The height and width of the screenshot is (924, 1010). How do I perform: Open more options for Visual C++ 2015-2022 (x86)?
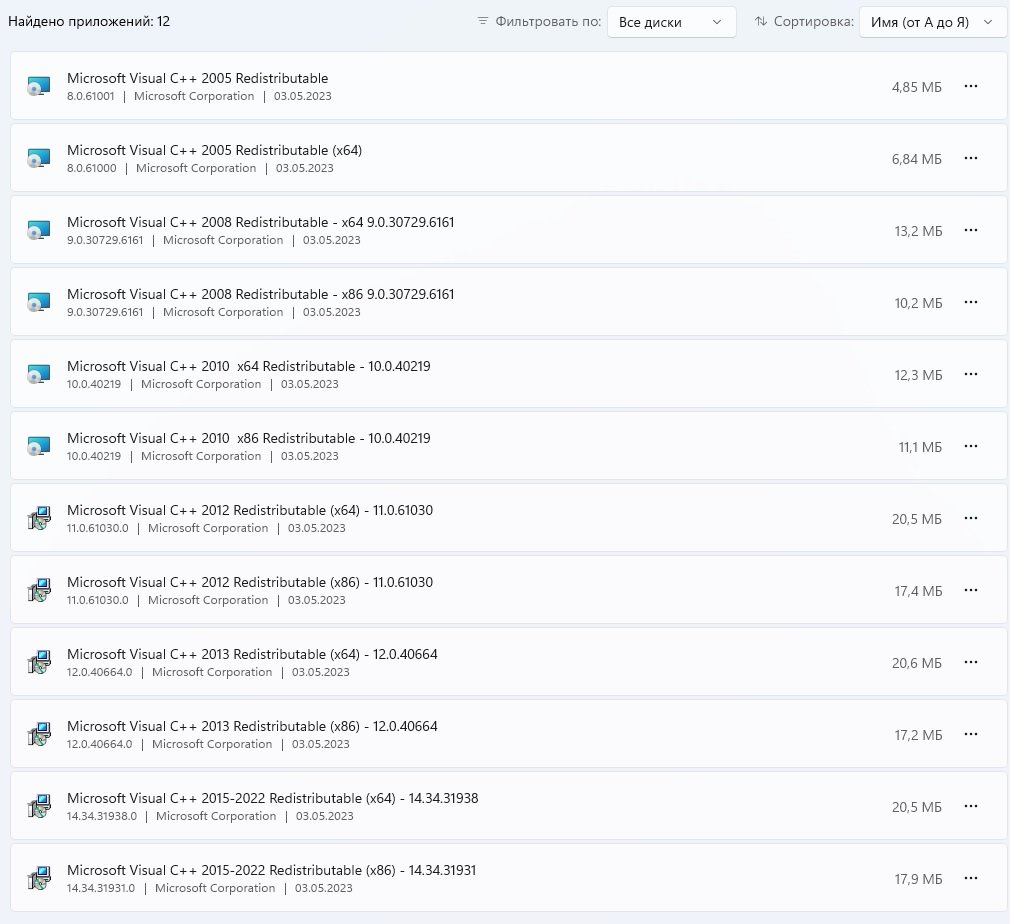[970, 878]
